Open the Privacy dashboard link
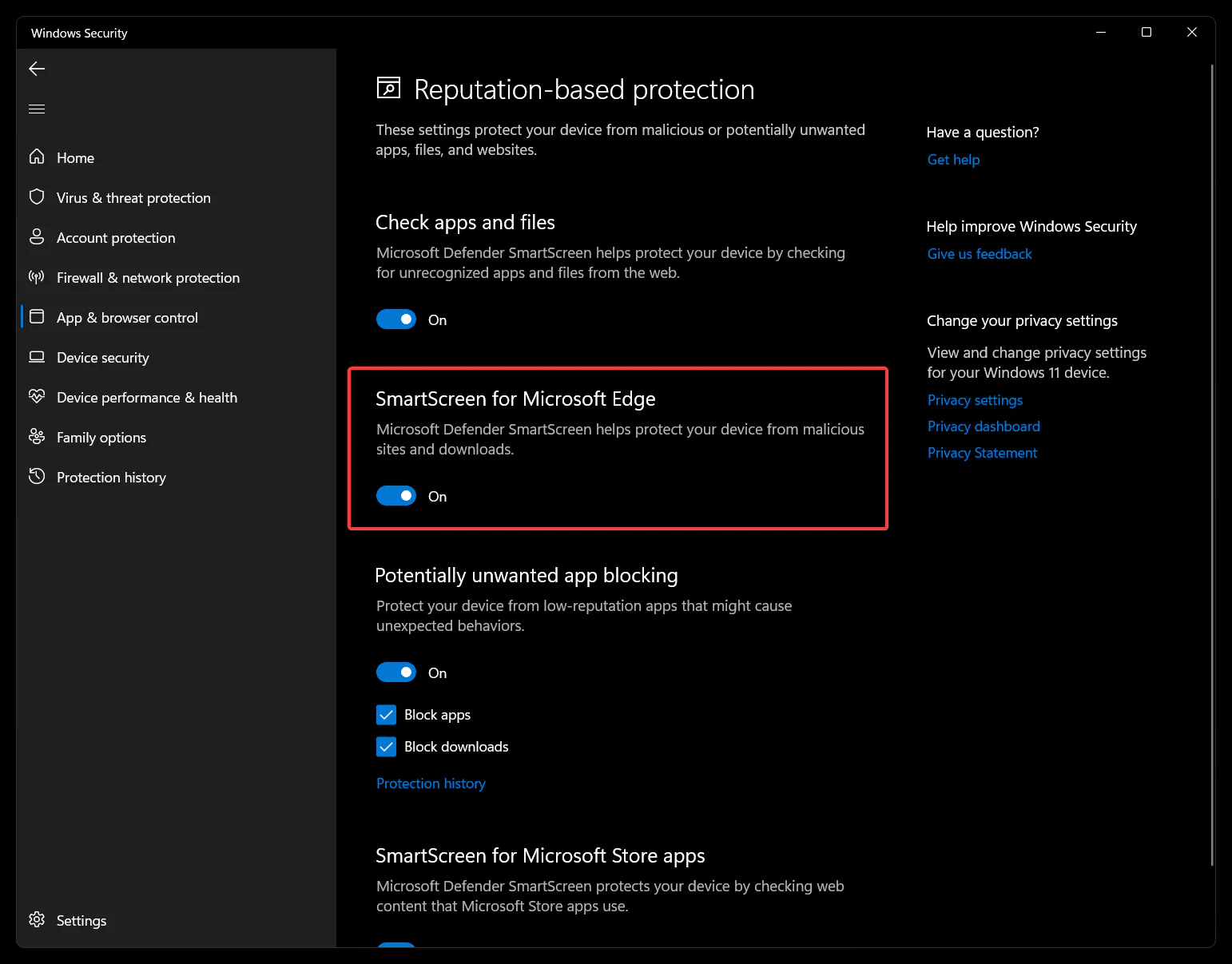This screenshot has width=1232, height=964. click(984, 426)
